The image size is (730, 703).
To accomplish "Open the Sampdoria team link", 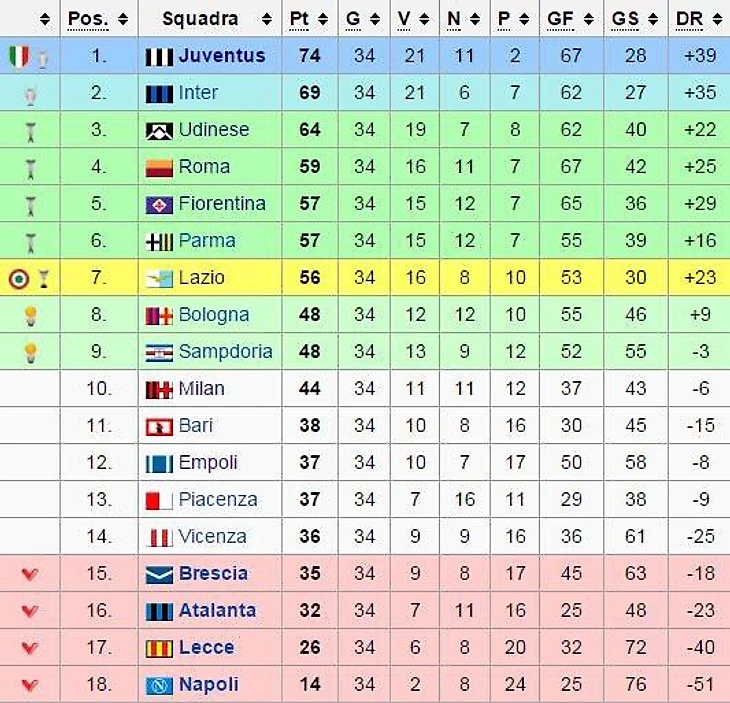I will 225,352.
